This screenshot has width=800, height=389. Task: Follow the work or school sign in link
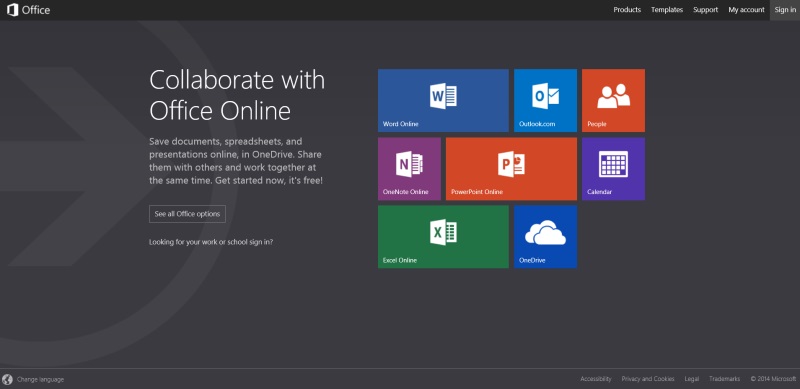(211, 242)
